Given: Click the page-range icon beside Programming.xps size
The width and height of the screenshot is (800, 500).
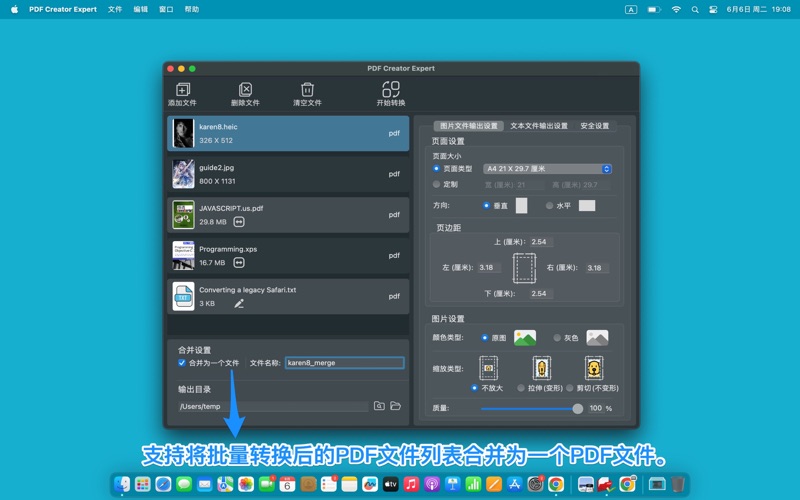Looking at the screenshot, I should pyautogui.click(x=239, y=263).
